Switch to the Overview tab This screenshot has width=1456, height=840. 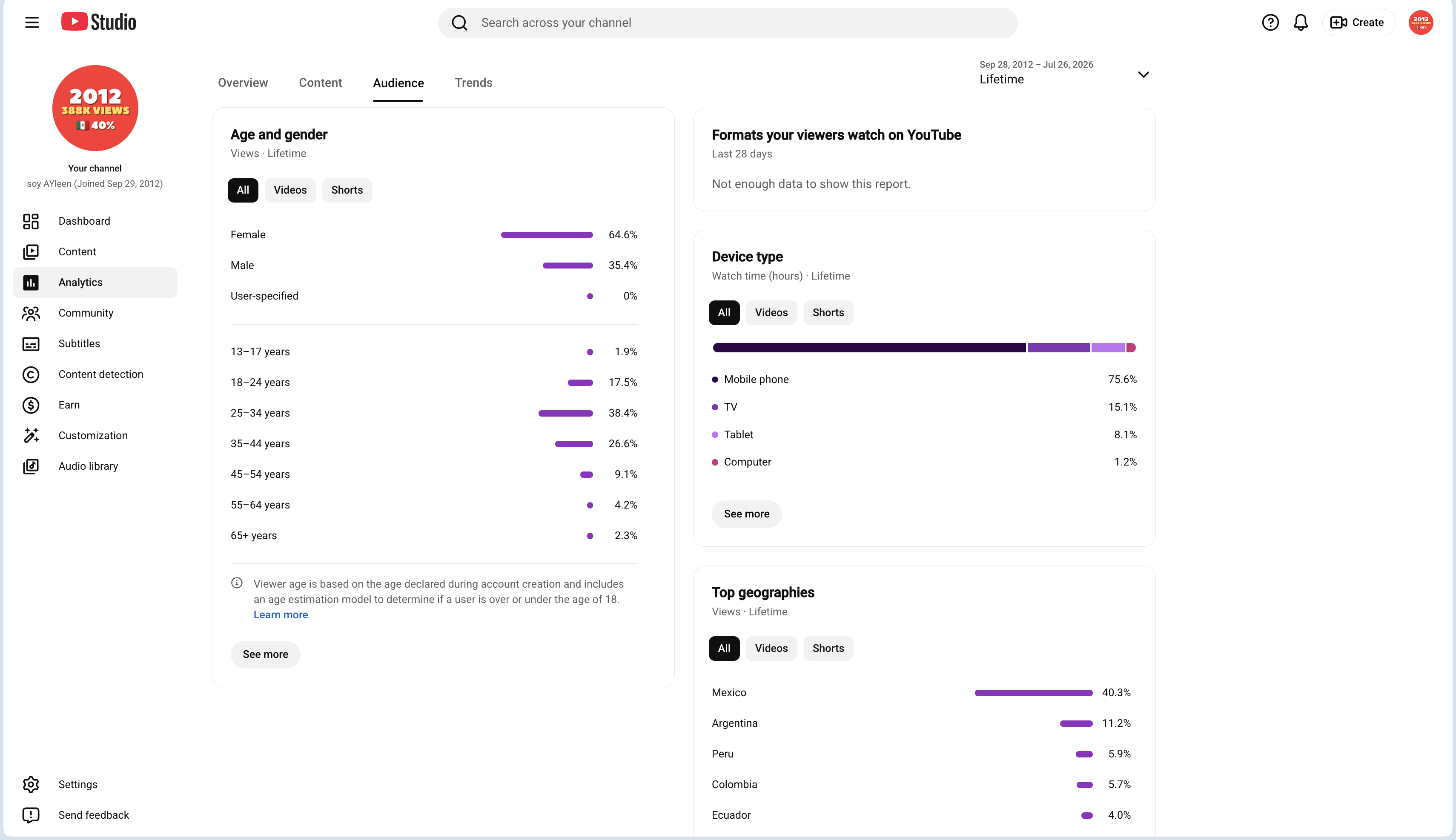pos(243,83)
